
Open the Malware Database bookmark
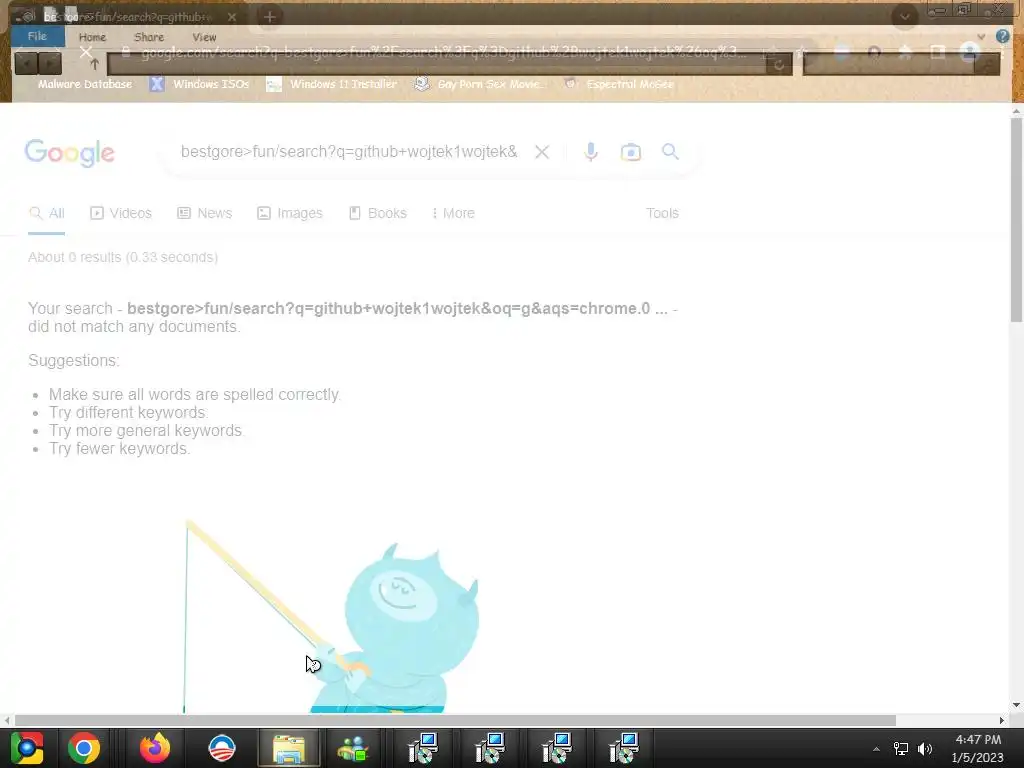(x=85, y=84)
